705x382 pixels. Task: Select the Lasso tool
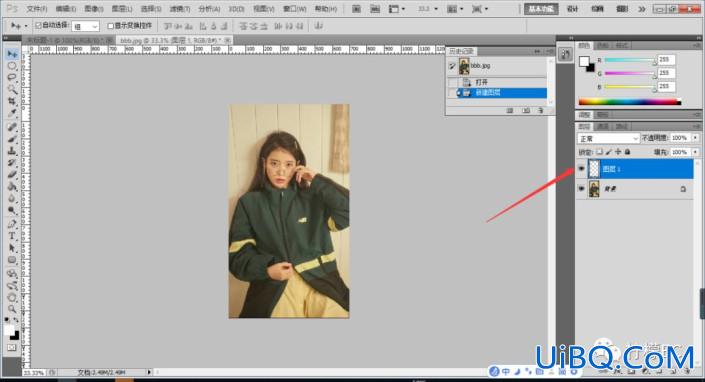click(x=12, y=78)
